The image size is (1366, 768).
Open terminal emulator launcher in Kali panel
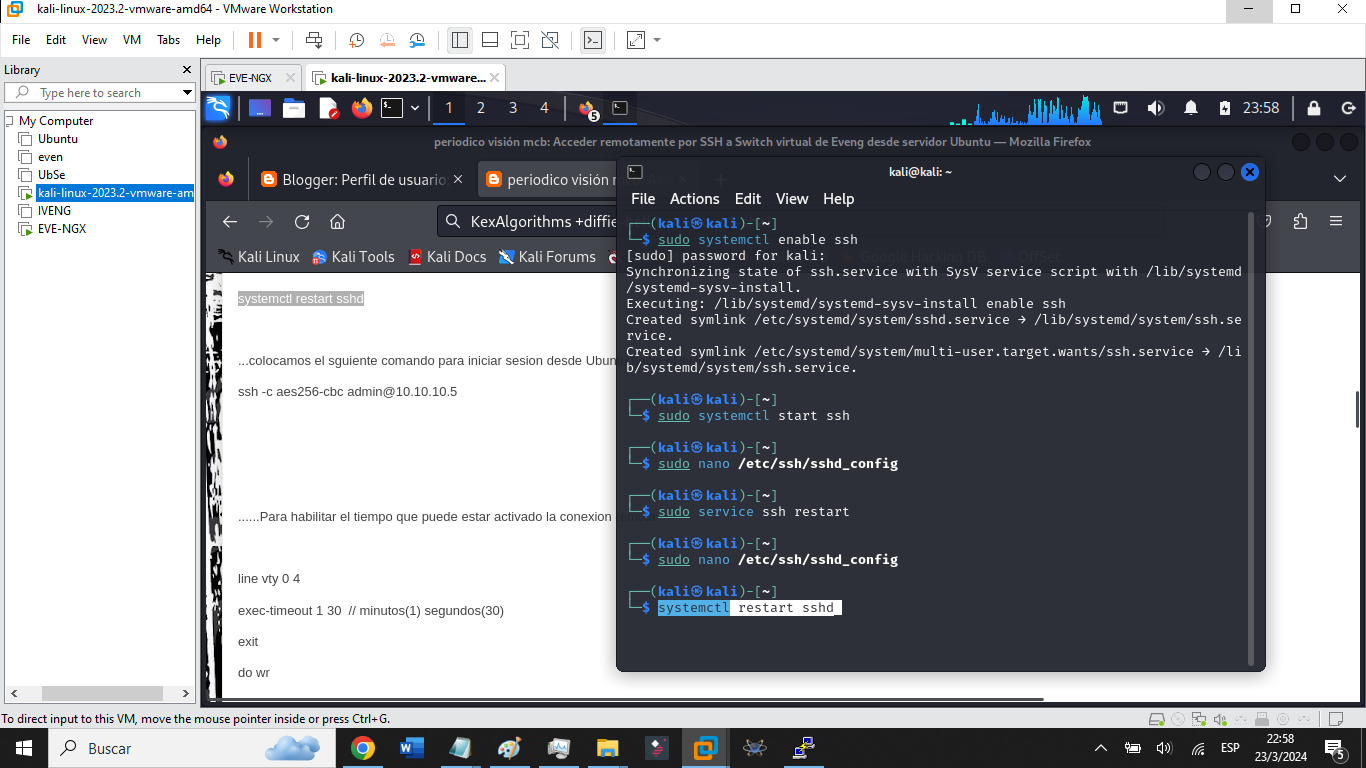tap(392, 108)
